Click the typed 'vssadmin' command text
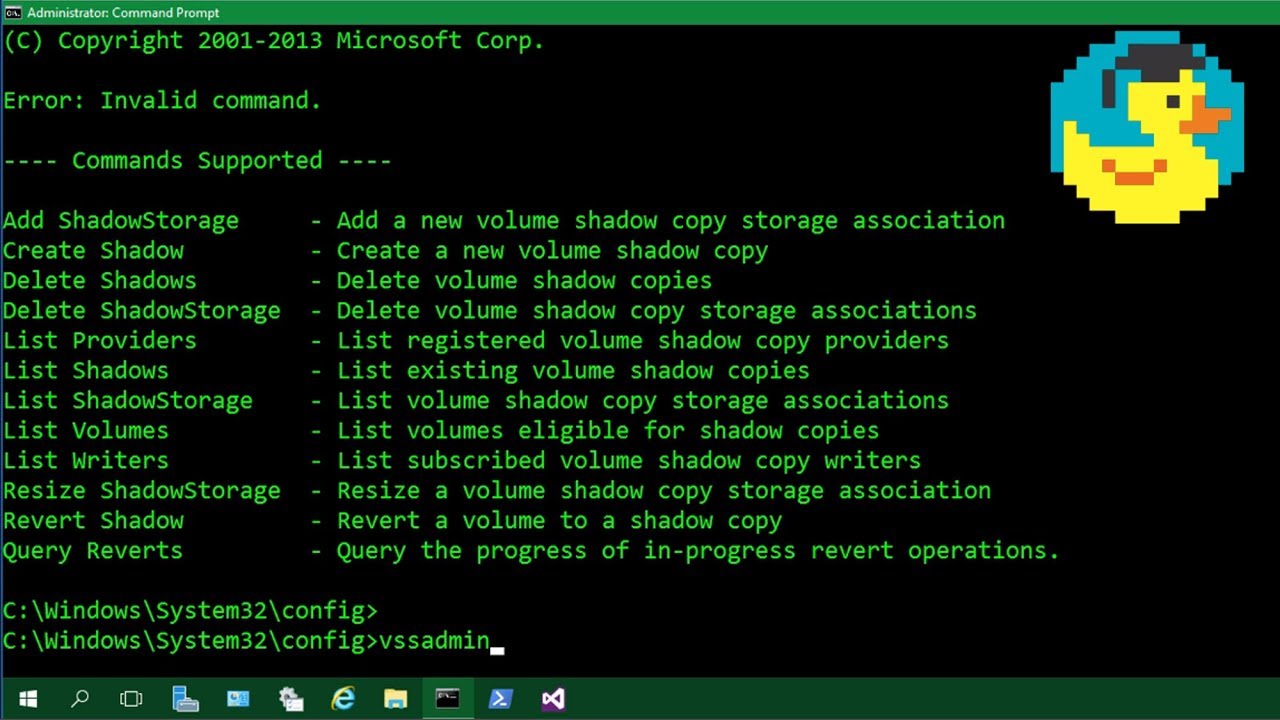The height and width of the screenshot is (720, 1280). click(434, 640)
